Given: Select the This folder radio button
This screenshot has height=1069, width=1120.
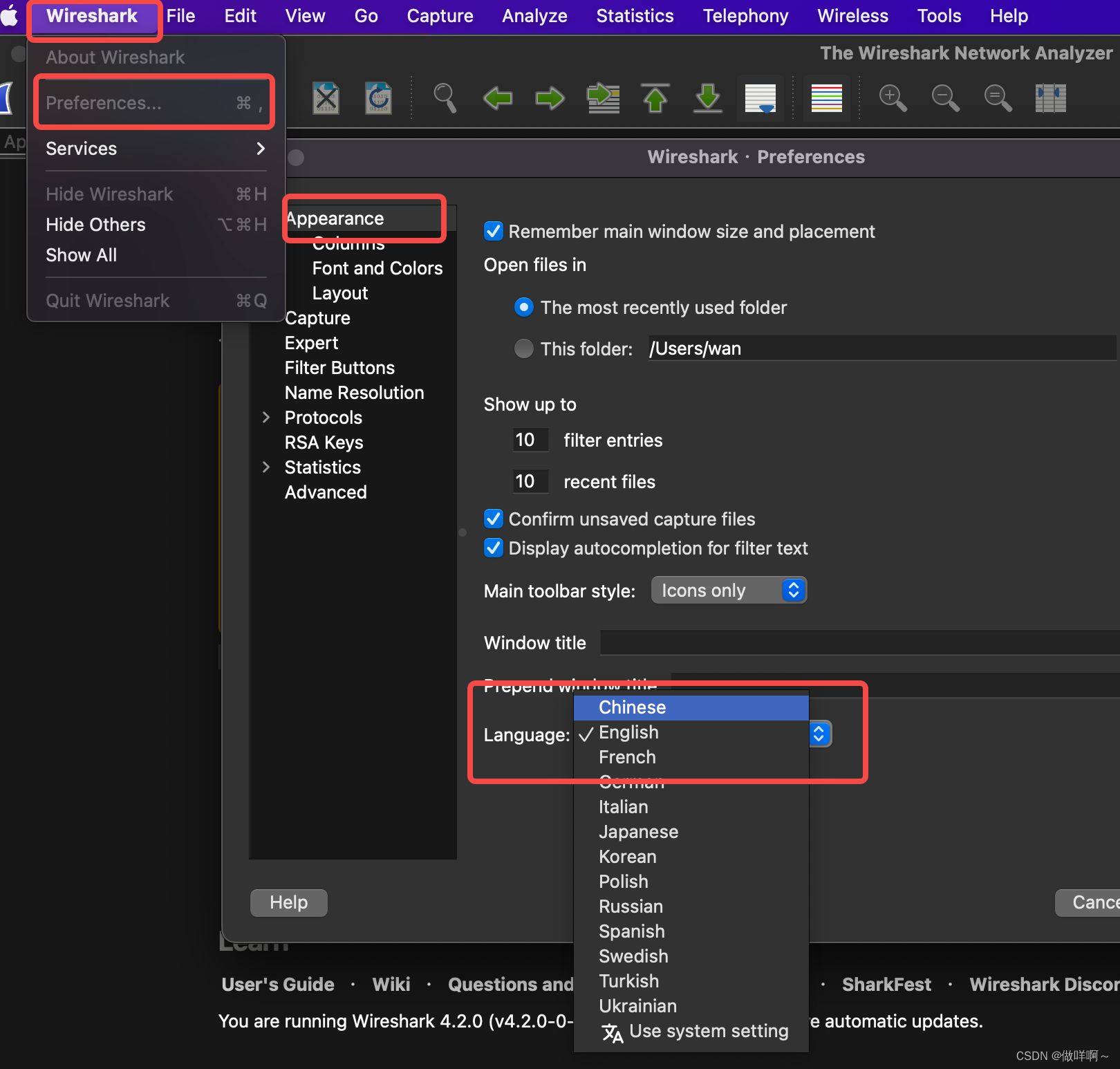Looking at the screenshot, I should pyautogui.click(x=524, y=348).
